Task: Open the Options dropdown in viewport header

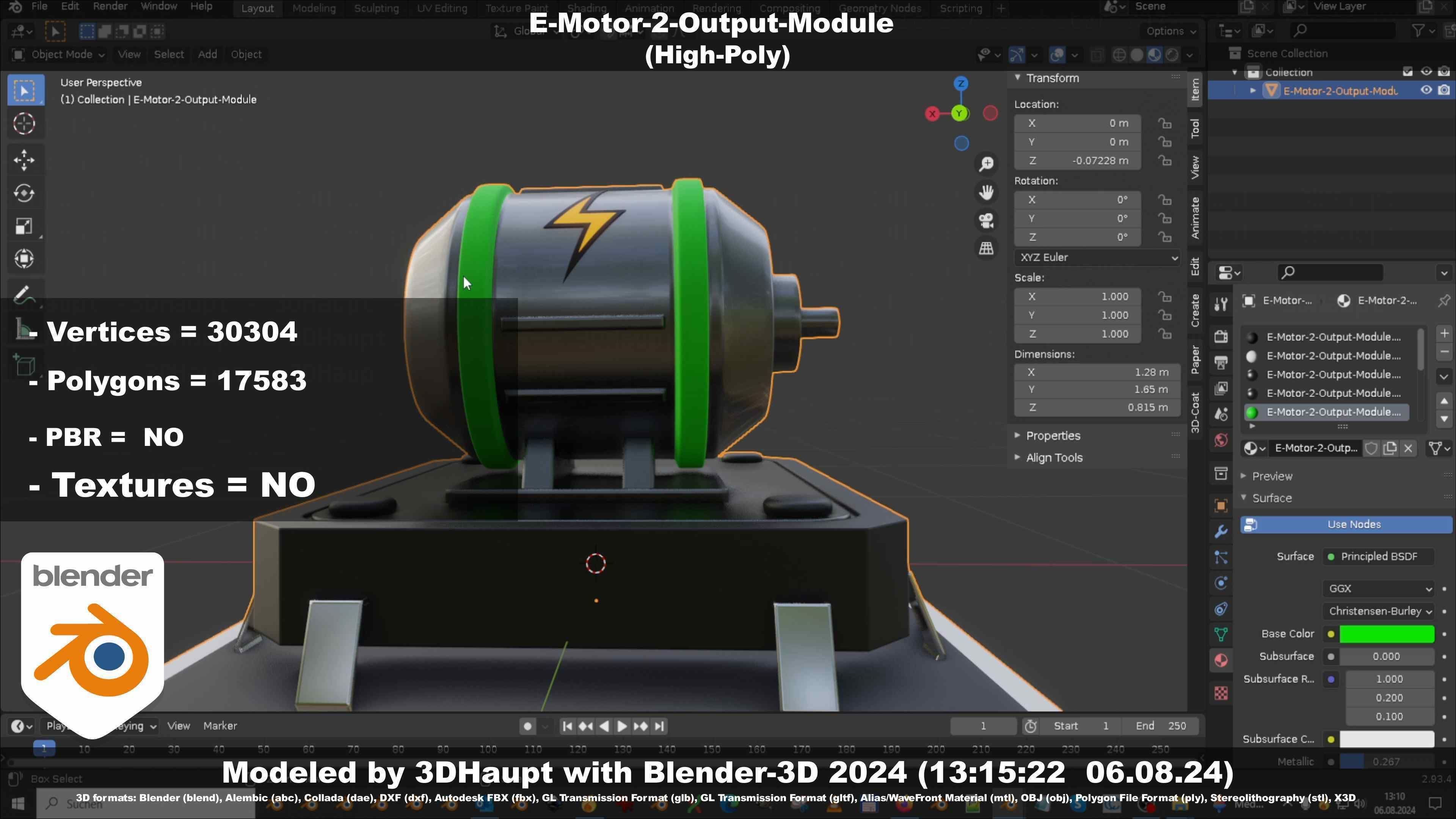Action: click(1170, 31)
